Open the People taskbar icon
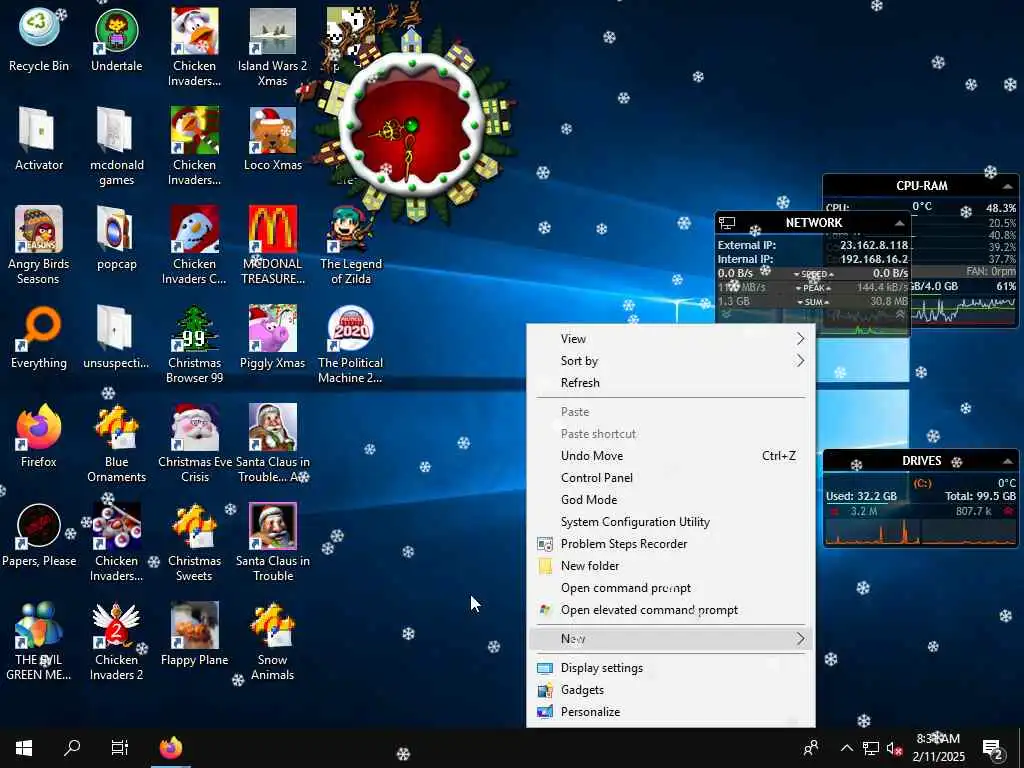The width and height of the screenshot is (1024, 768). [810, 748]
